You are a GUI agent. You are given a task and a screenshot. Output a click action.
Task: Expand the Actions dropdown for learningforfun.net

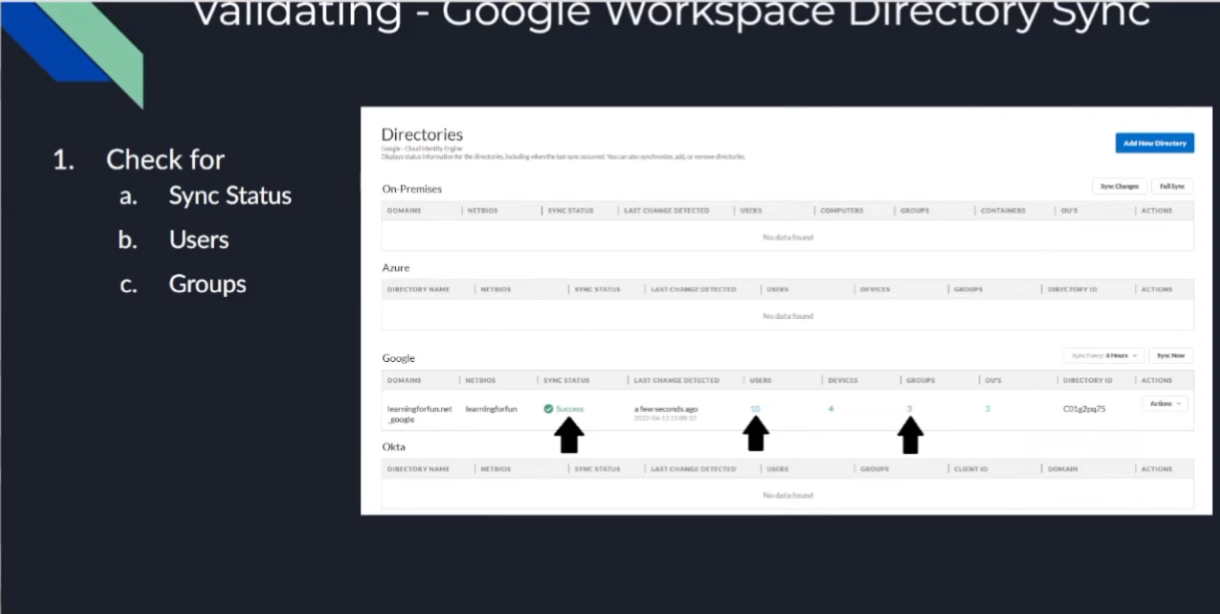[x=1165, y=404]
